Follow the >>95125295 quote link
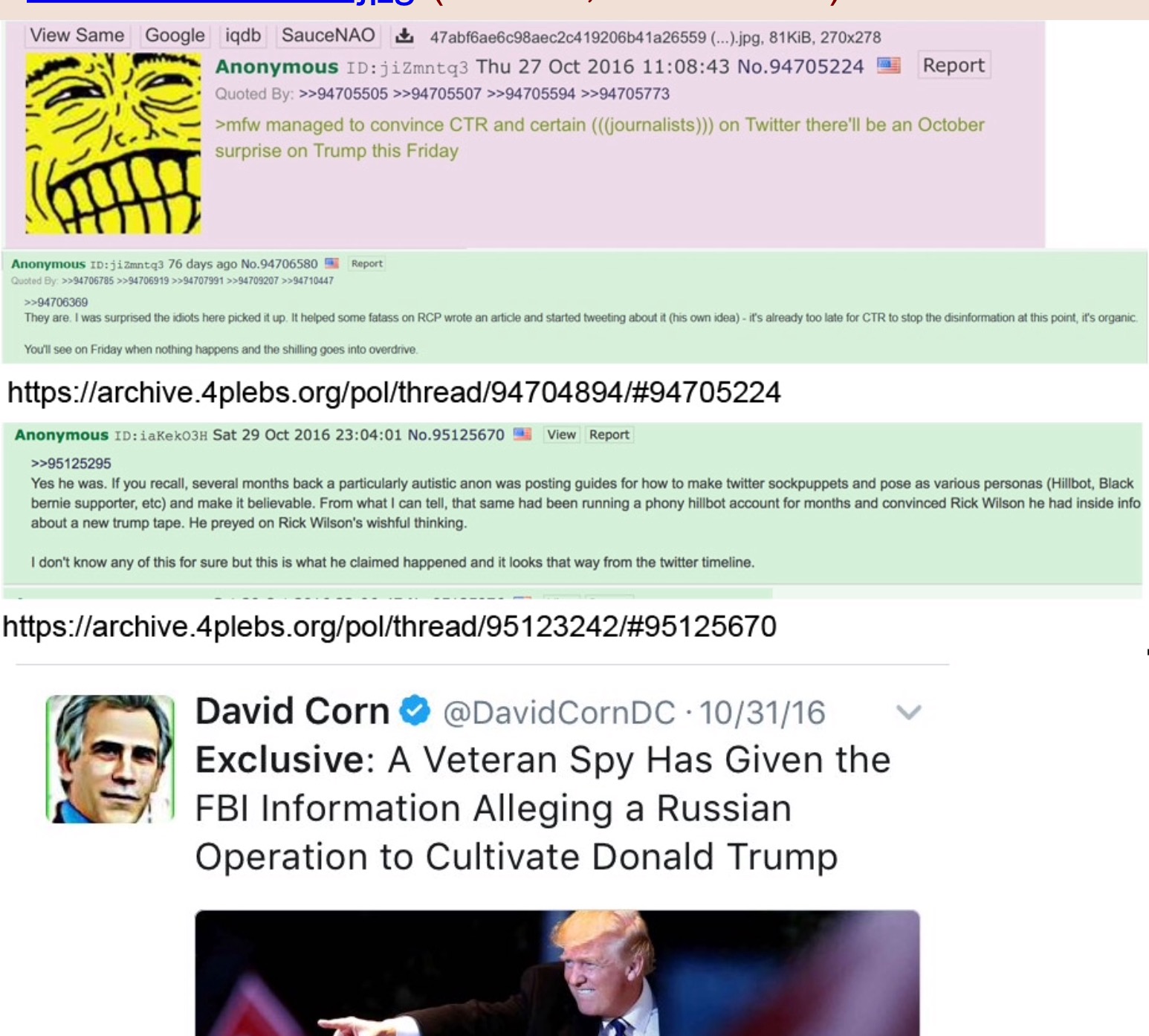 pyautogui.click(x=71, y=463)
